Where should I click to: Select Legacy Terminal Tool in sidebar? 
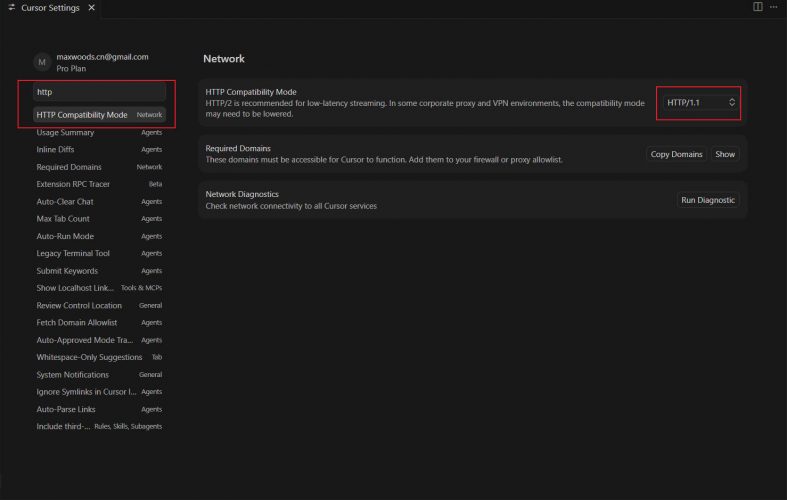click(73, 254)
